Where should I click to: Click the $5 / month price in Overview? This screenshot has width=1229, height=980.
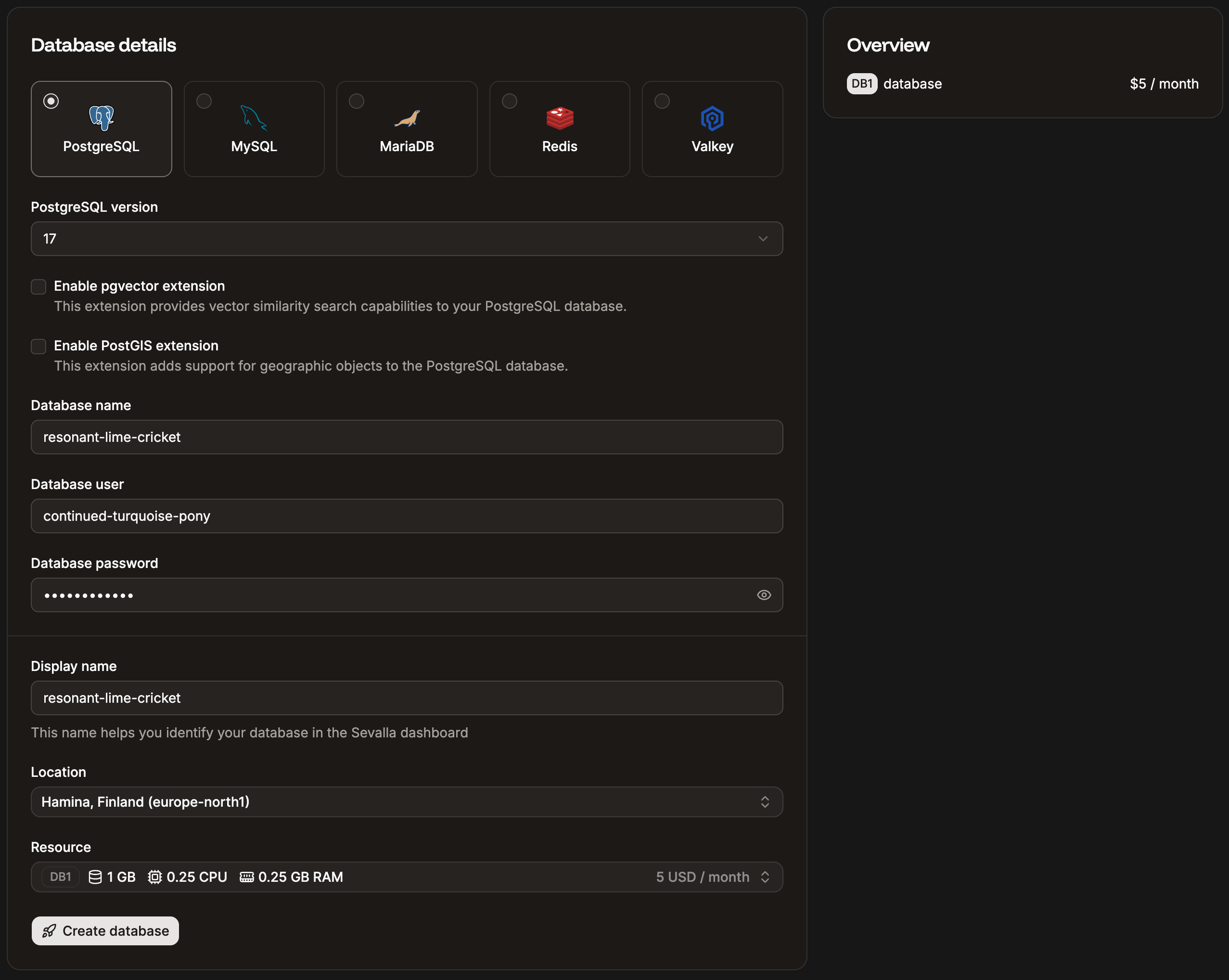1164,84
